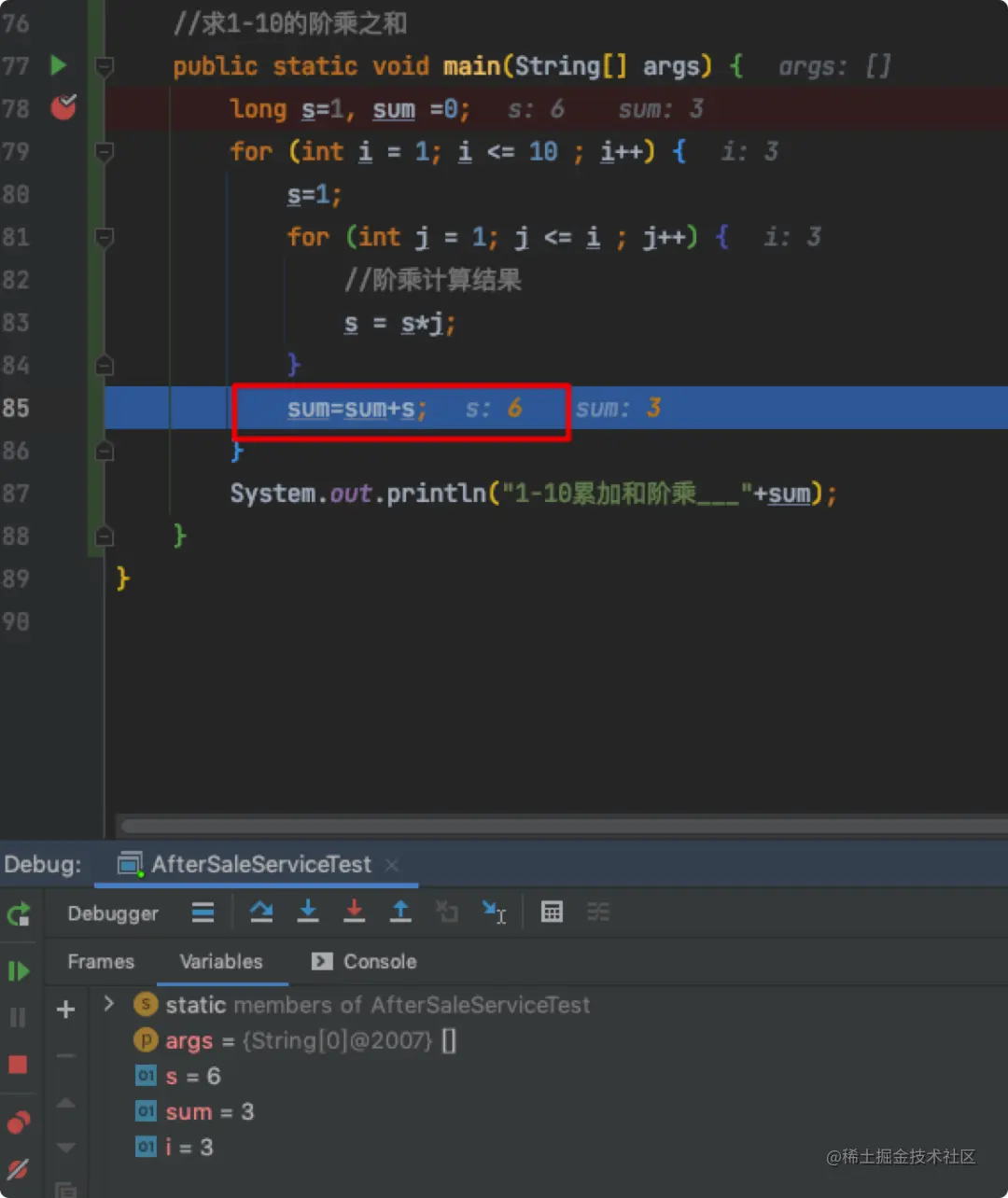Collapse the outer for loop at line 79
The width and height of the screenshot is (1008, 1198).
(x=104, y=151)
